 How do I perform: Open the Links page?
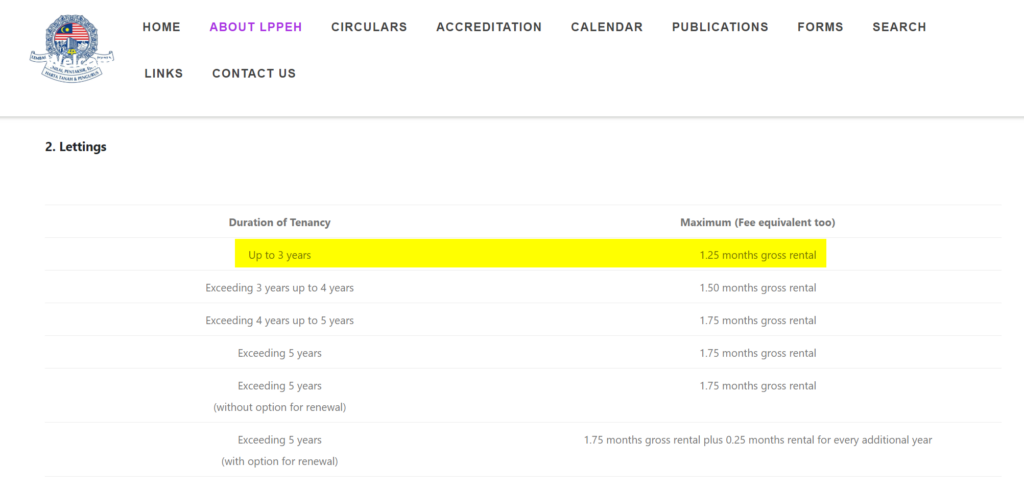coord(163,73)
